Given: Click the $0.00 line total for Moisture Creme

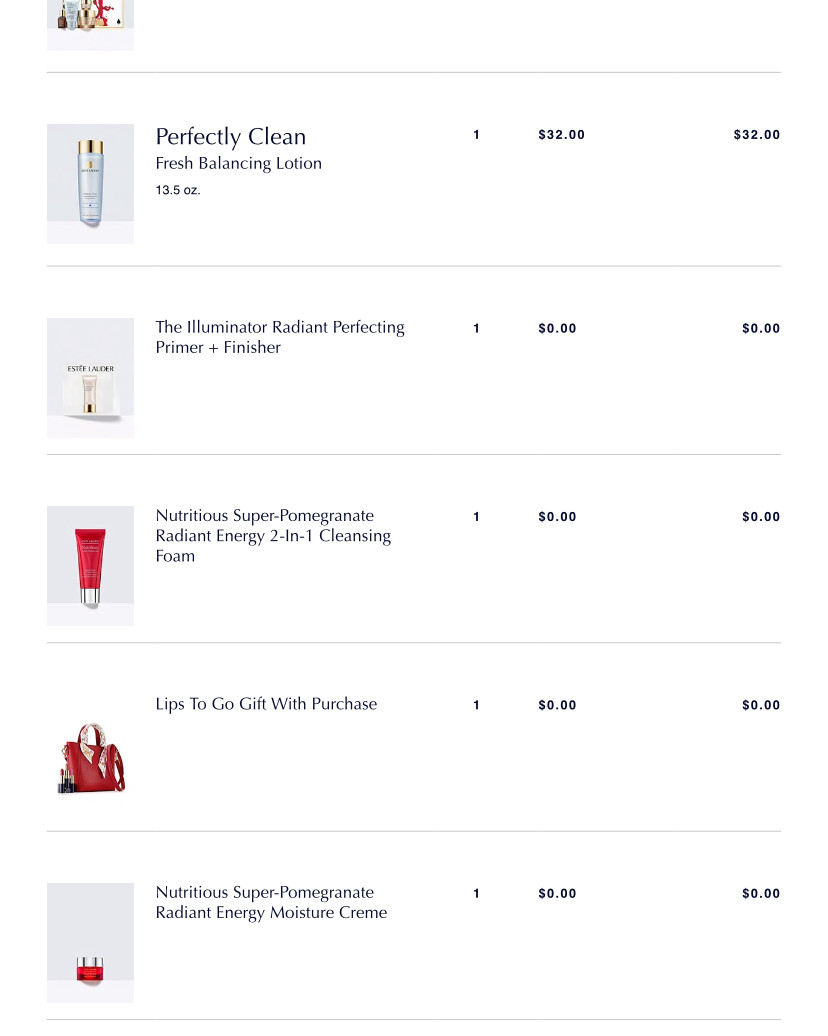Looking at the screenshot, I should [x=760, y=894].
